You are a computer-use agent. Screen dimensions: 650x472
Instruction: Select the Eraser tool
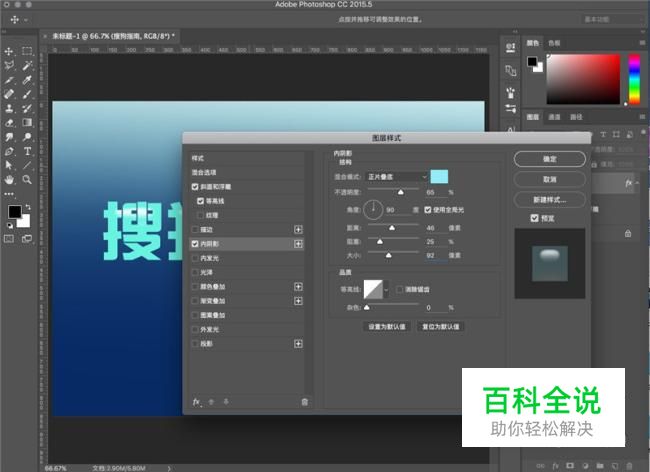9,123
